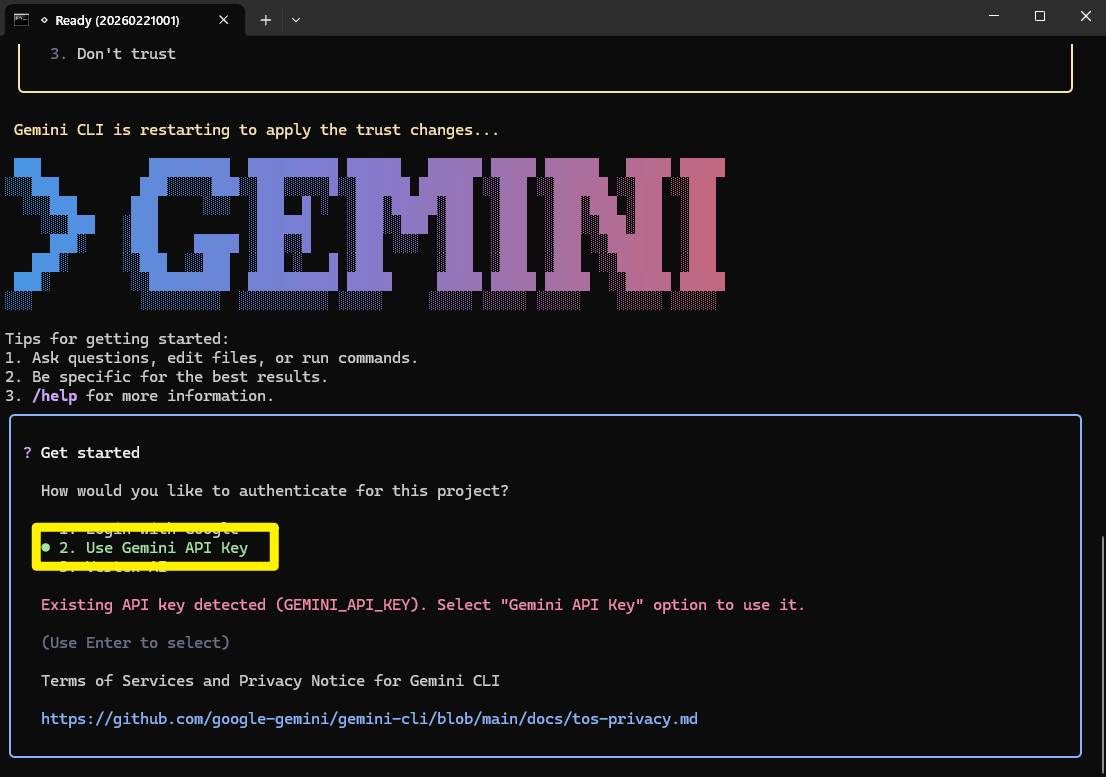Click the "(Use Enter to select)" hint
This screenshot has height=777, width=1106.
pyautogui.click(x=134, y=642)
